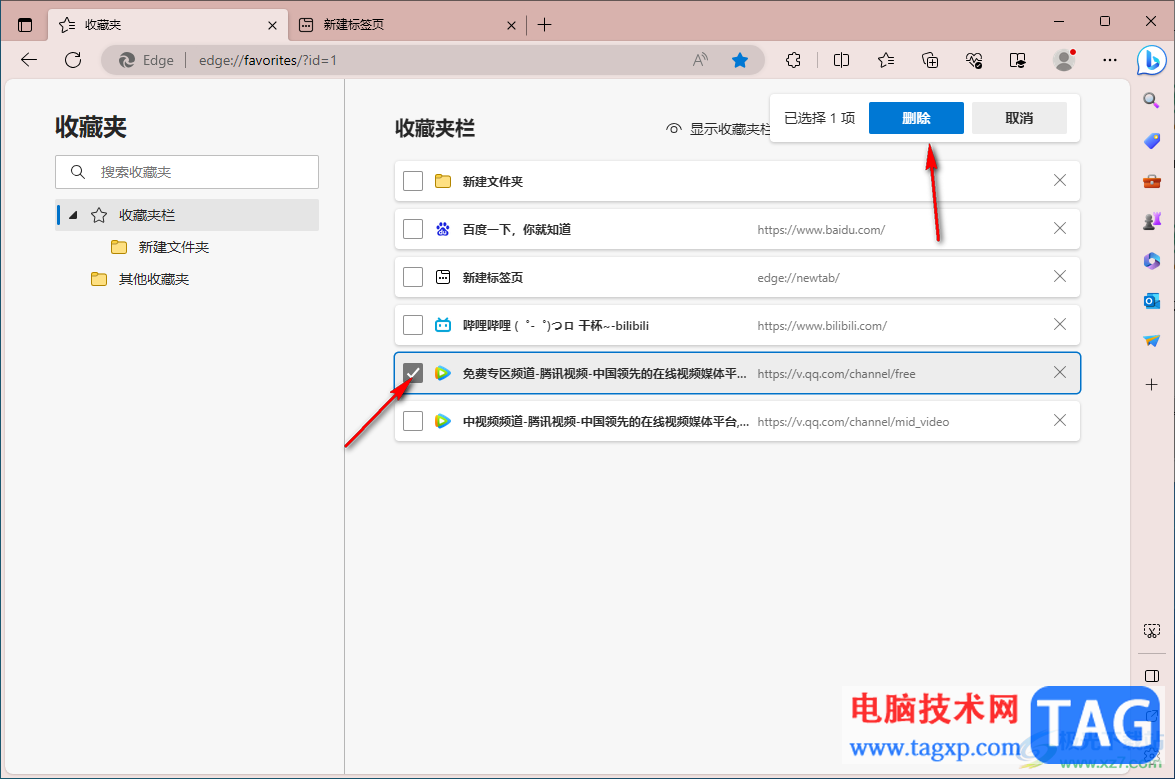Image resolution: width=1175 pixels, height=779 pixels.
Task: Click the blue favorite star in address bar
Action: pos(740,61)
